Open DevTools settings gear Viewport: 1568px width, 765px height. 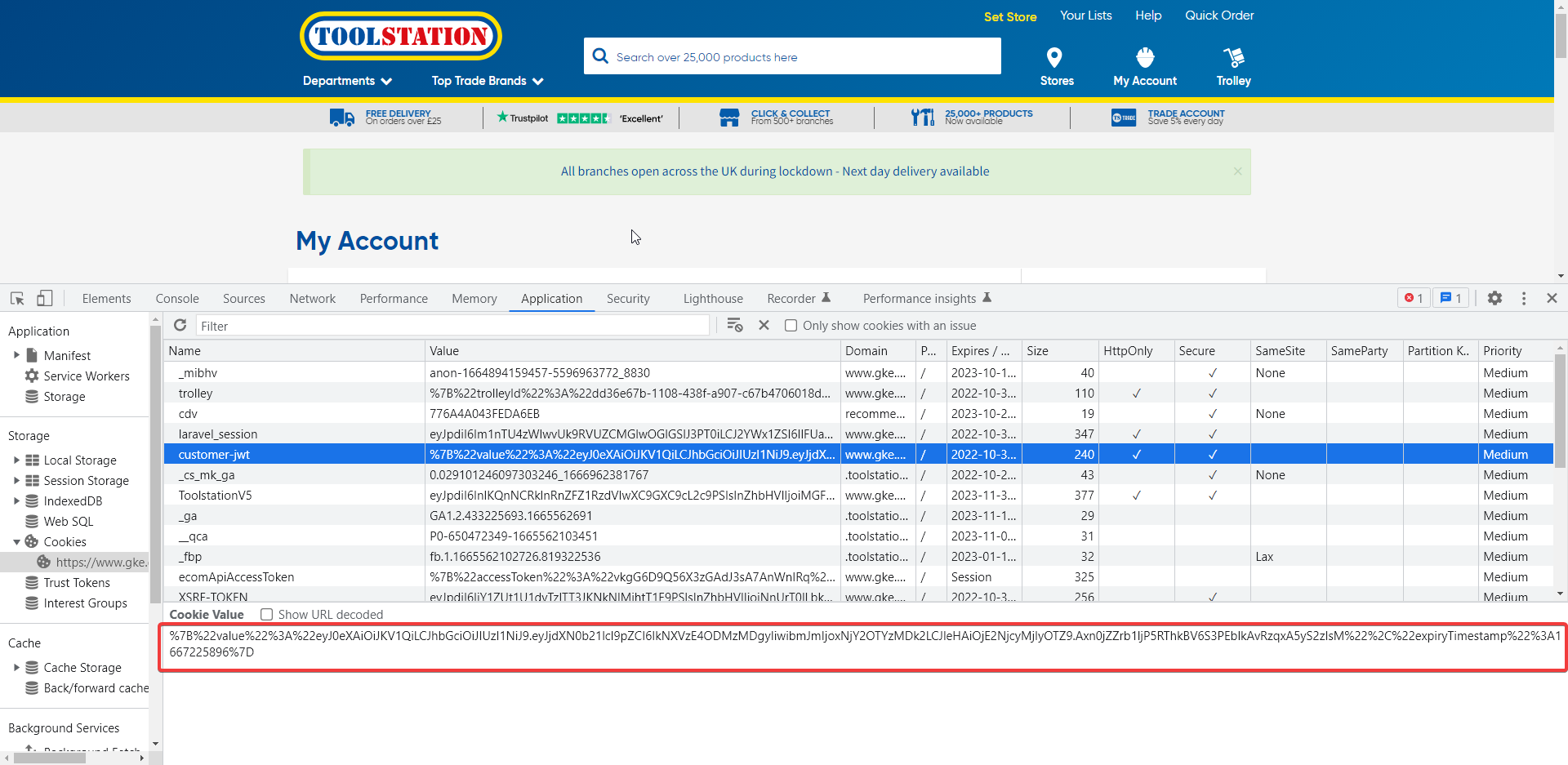click(x=1494, y=299)
